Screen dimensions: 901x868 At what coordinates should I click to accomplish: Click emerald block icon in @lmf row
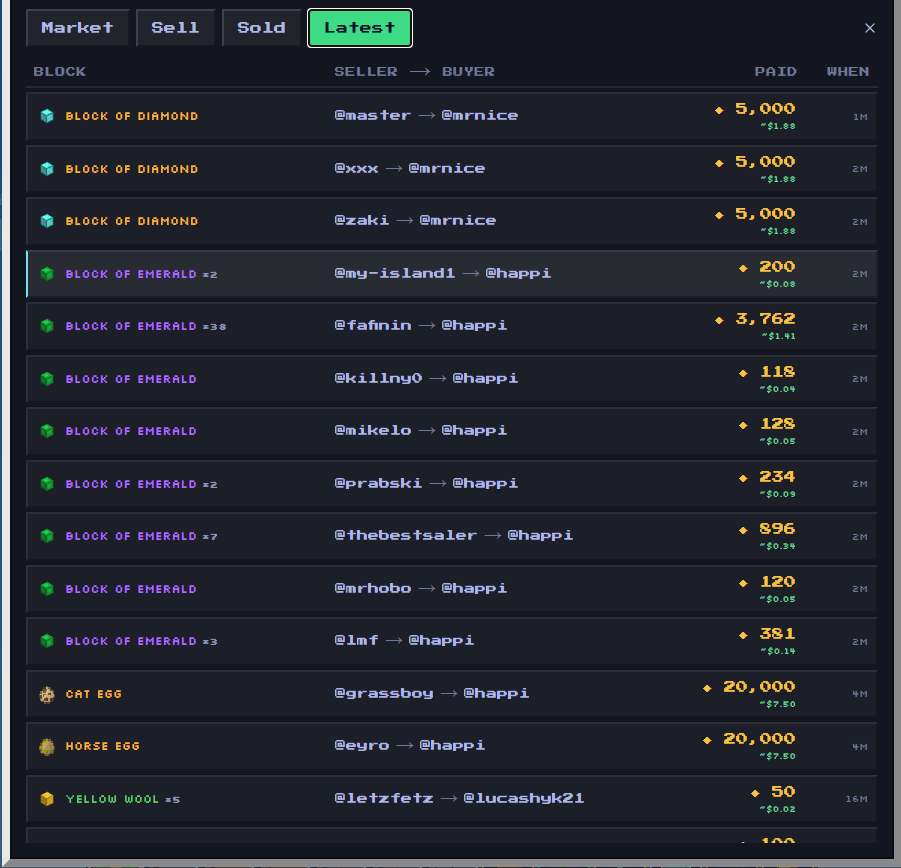tap(47, 641)
